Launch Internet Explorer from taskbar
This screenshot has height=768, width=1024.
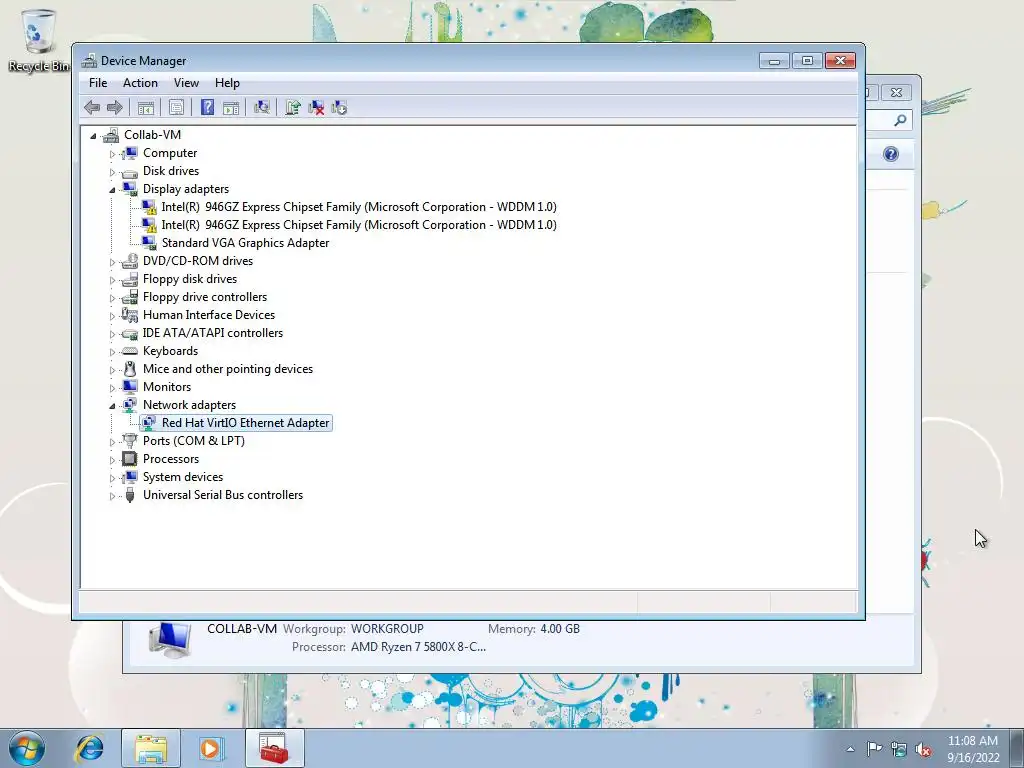pyautogui.click(x=89, y=748)
